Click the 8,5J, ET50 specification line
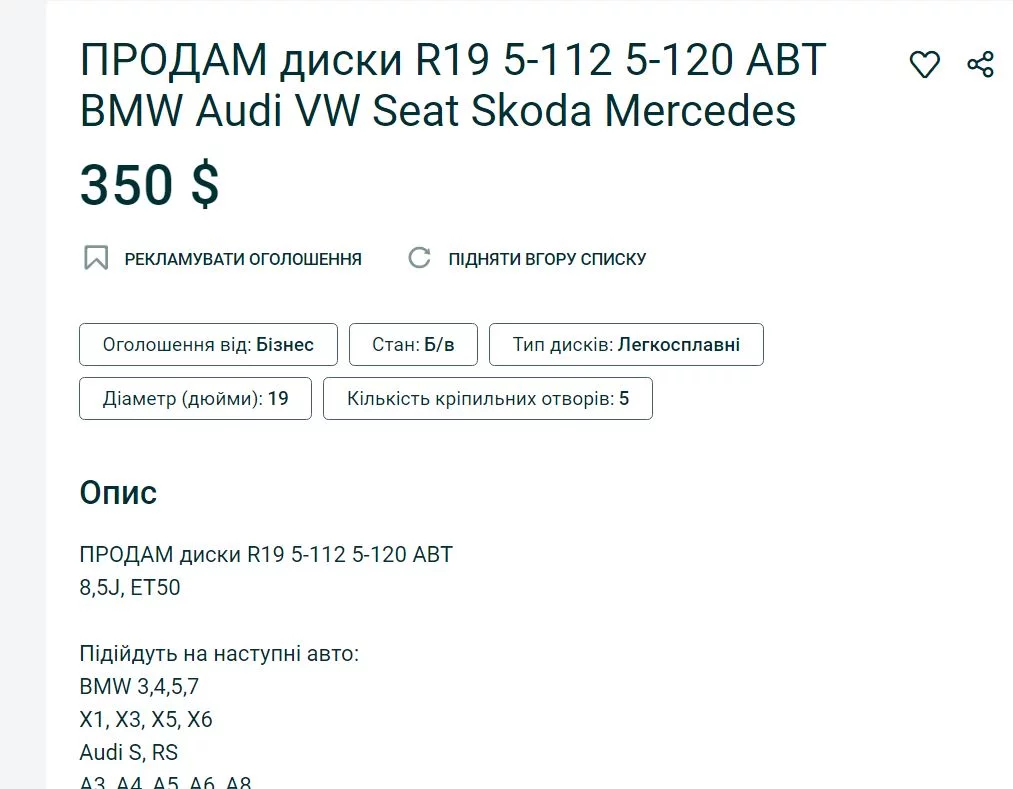The image size is (1013, 789). pos(130,587)
